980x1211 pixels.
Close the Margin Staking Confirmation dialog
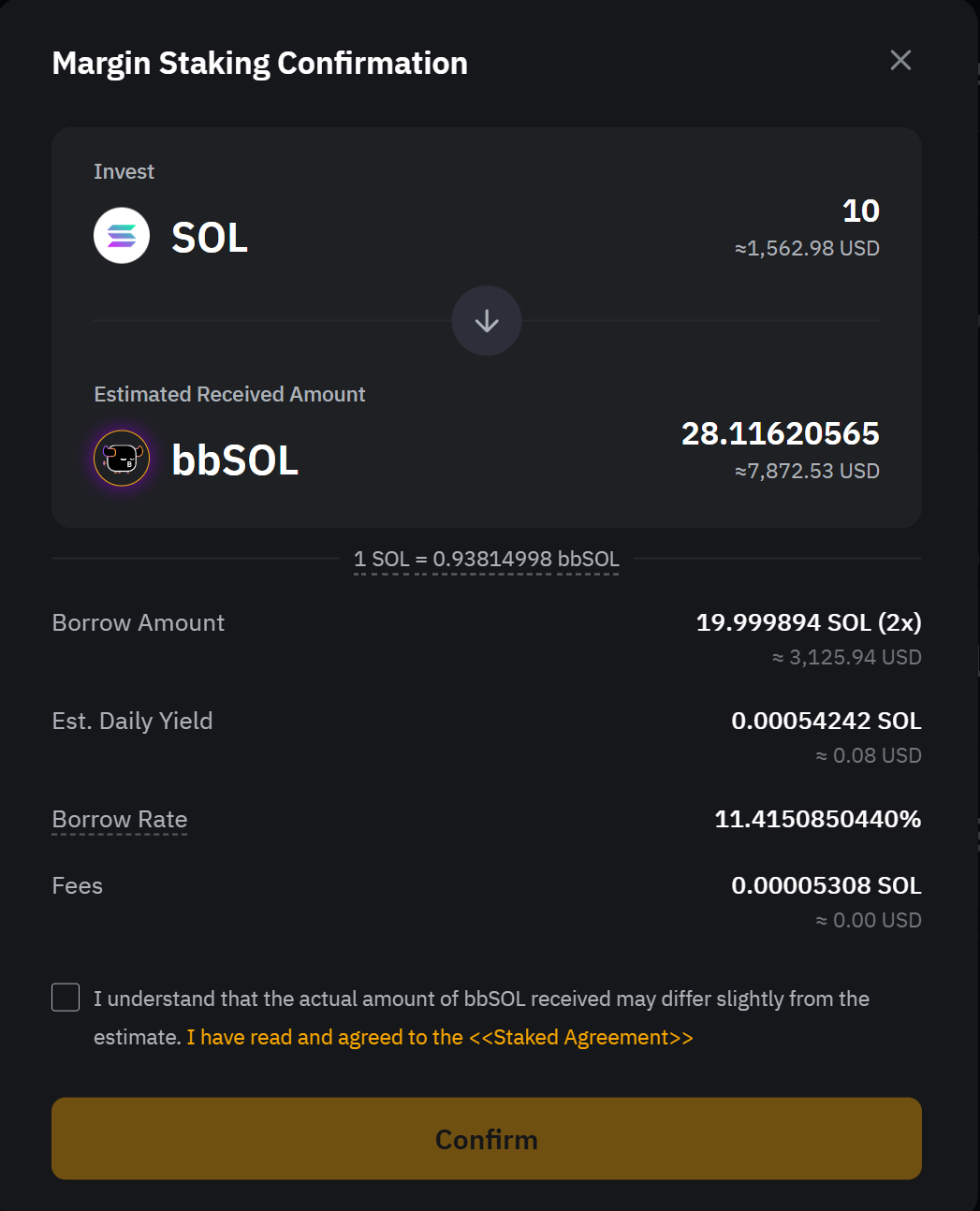click(900, 61)
